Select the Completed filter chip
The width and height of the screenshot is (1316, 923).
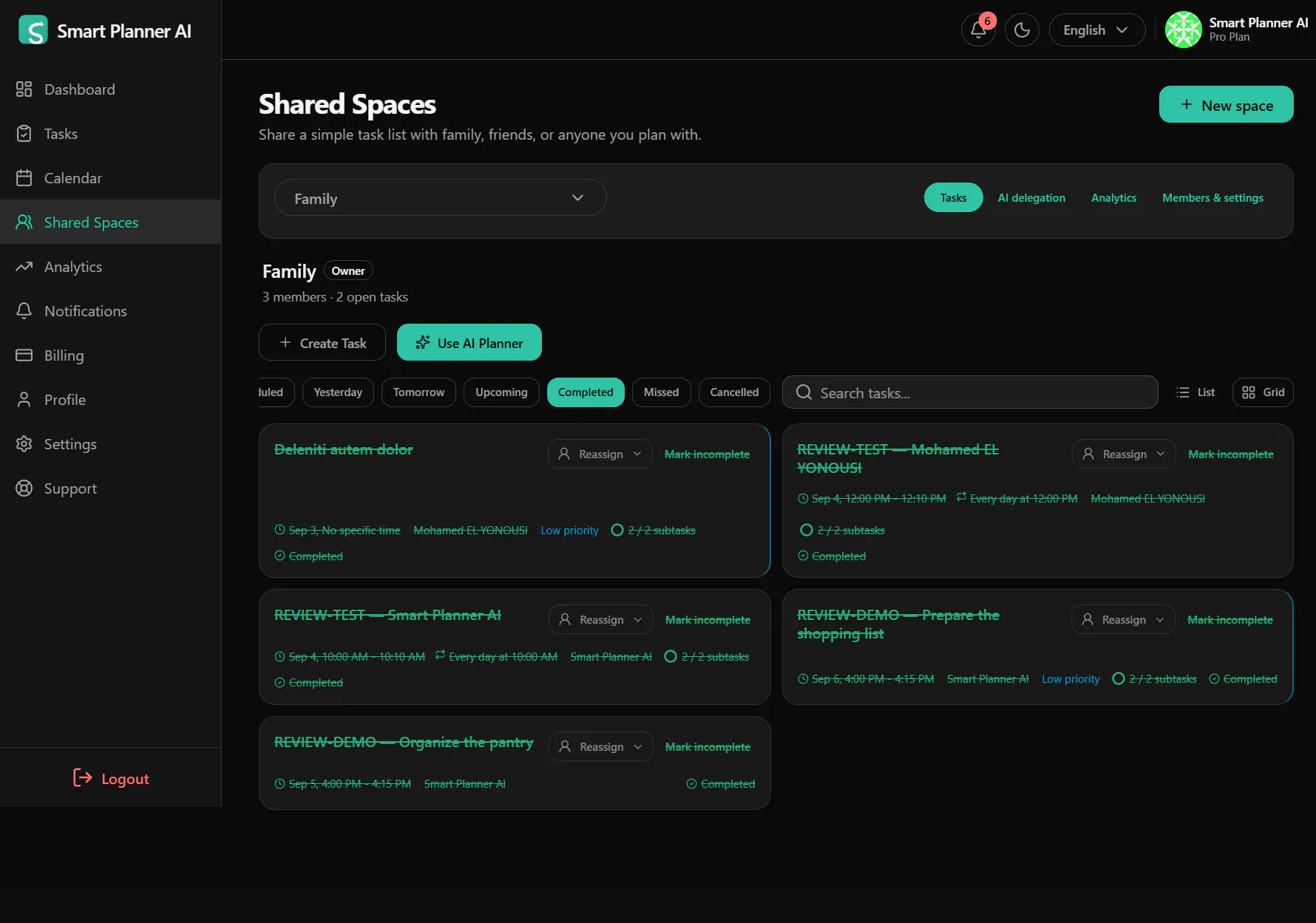coord(586,392)
